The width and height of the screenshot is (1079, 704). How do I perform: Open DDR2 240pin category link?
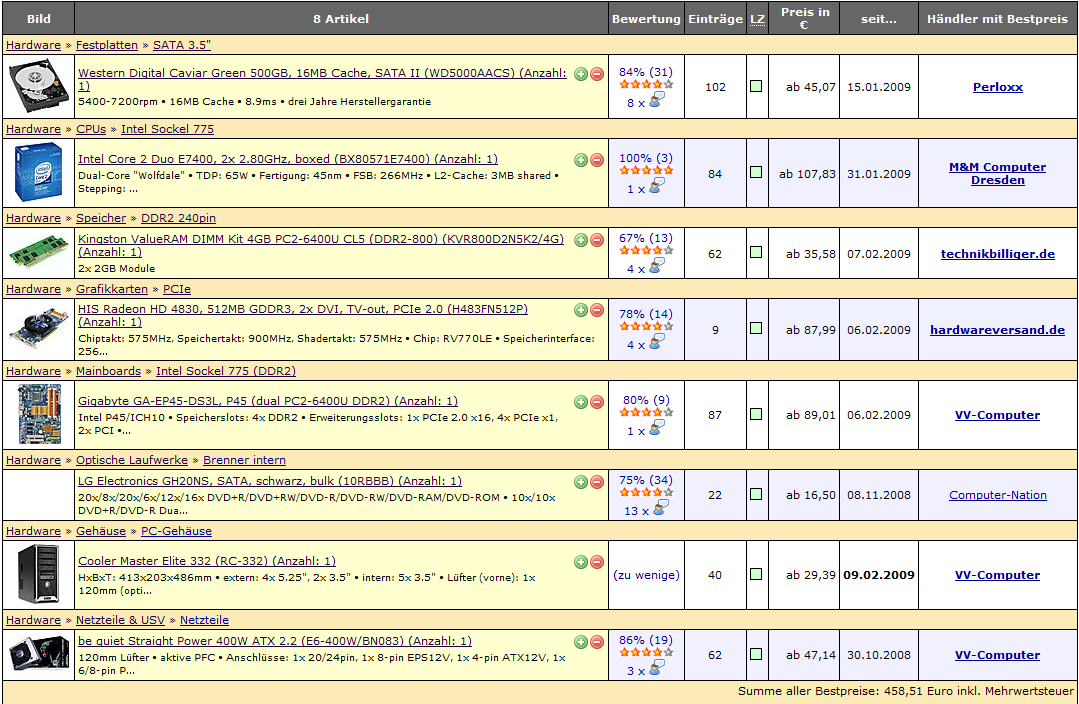tap(178, 218)
